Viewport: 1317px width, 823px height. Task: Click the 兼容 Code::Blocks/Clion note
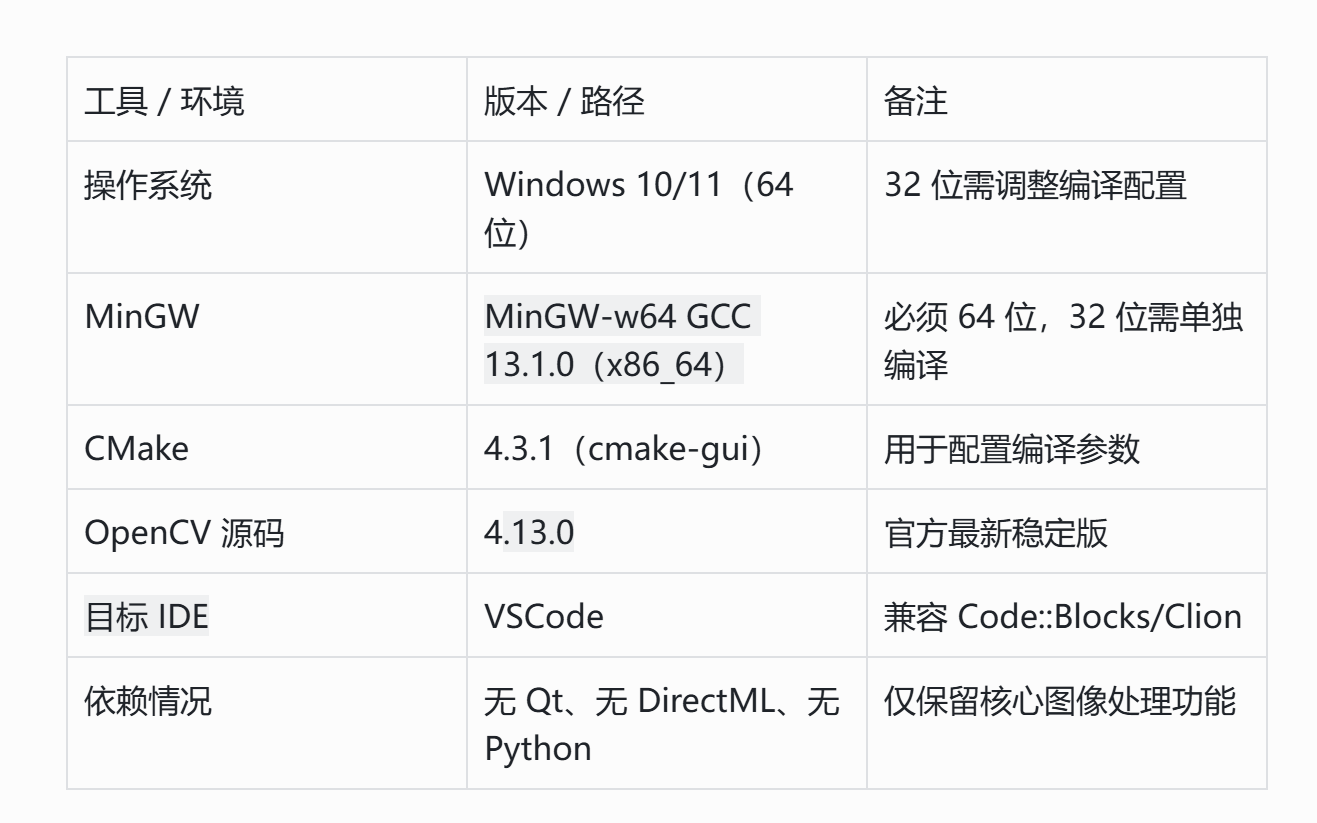click(1063, 616)
